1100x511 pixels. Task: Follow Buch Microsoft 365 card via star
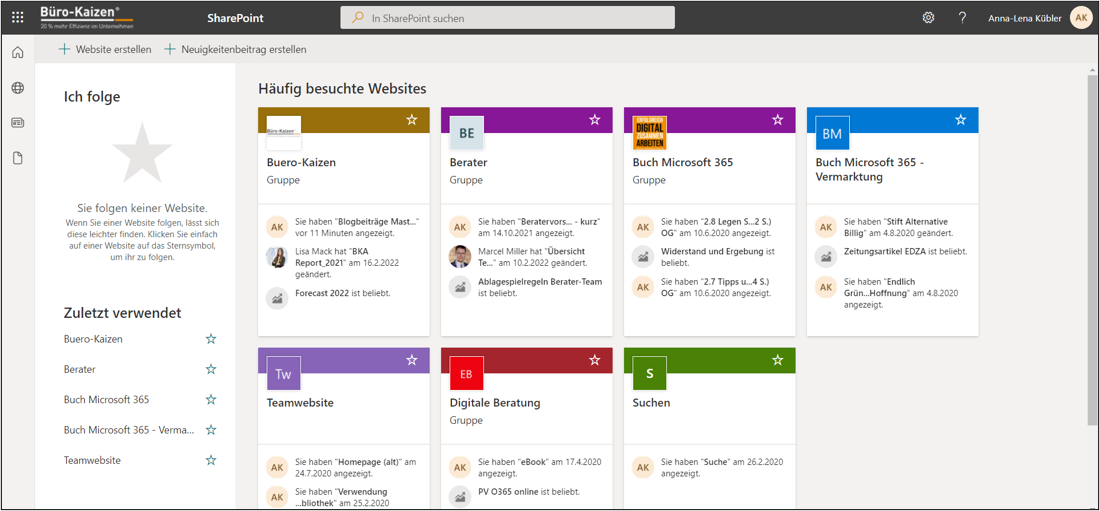(x=777, y=120)
